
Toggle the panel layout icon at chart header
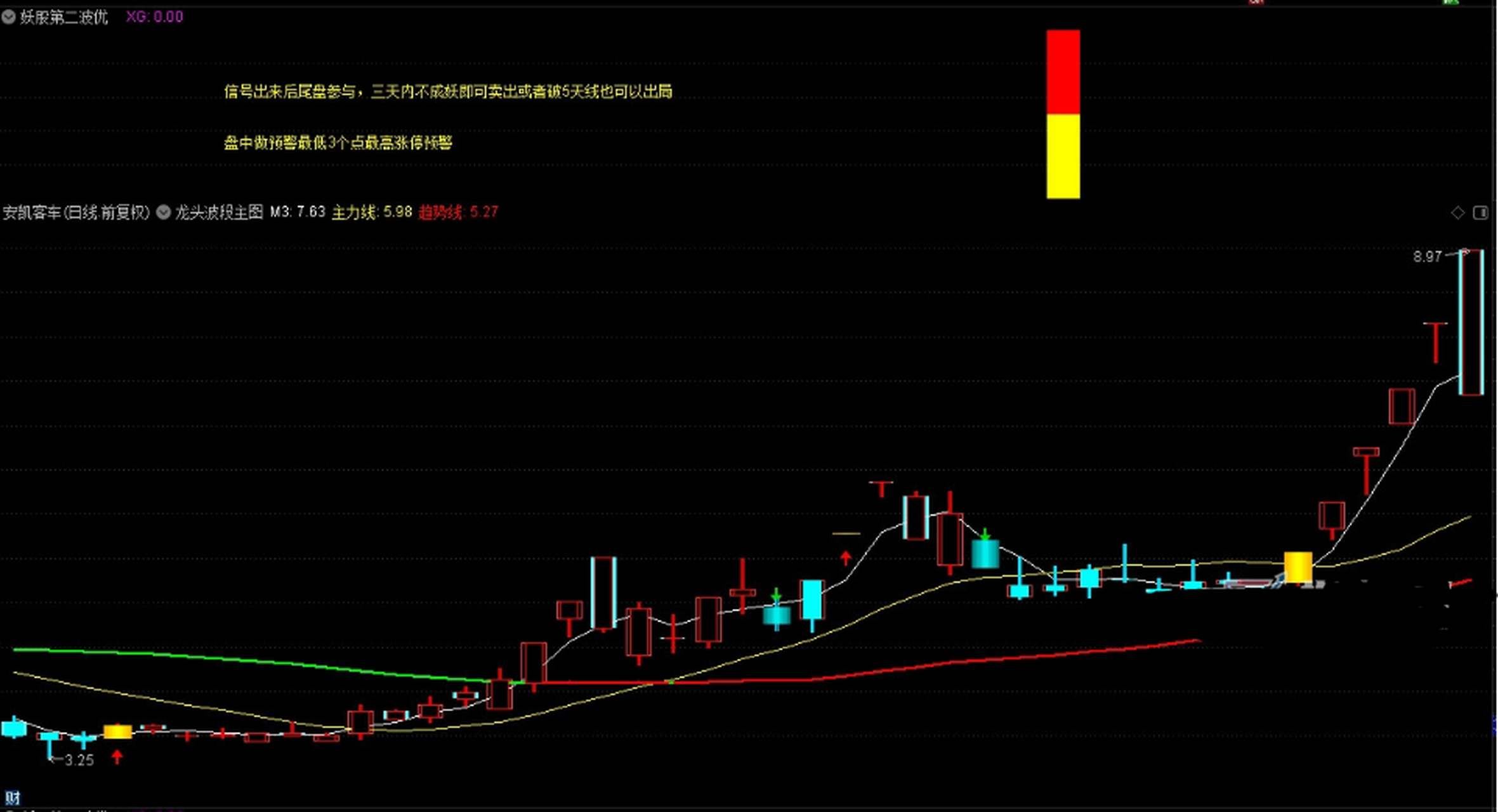click(x=1480, y=213)
